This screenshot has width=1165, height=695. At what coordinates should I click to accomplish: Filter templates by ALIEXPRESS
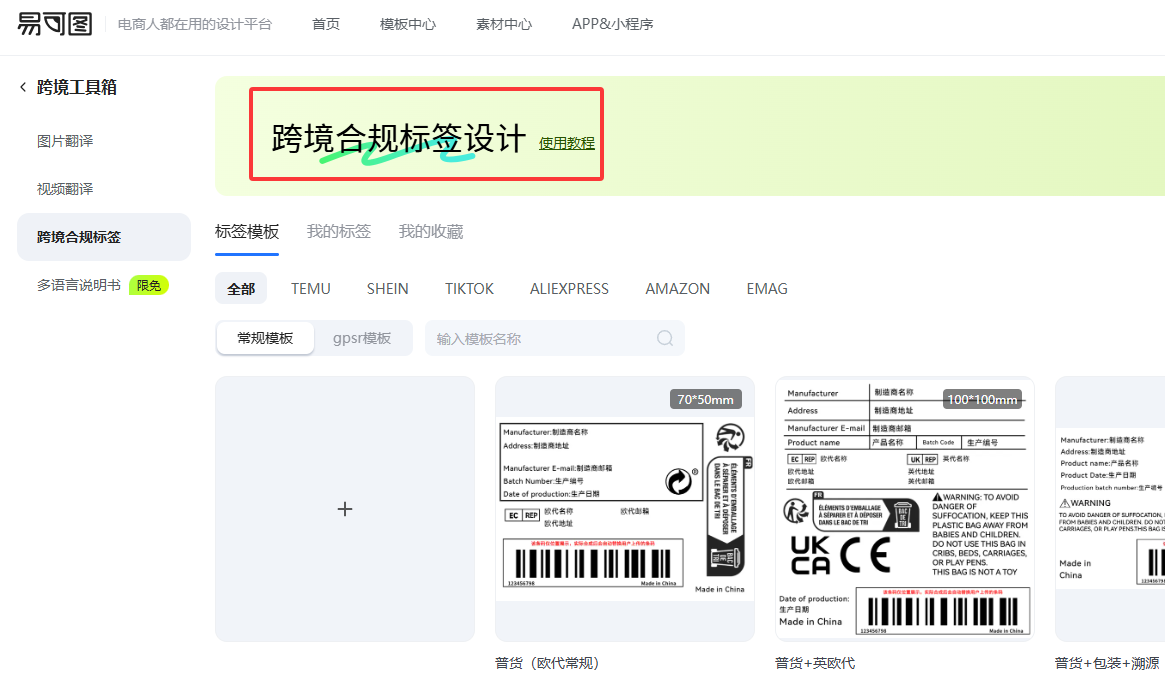pos(569,288)
